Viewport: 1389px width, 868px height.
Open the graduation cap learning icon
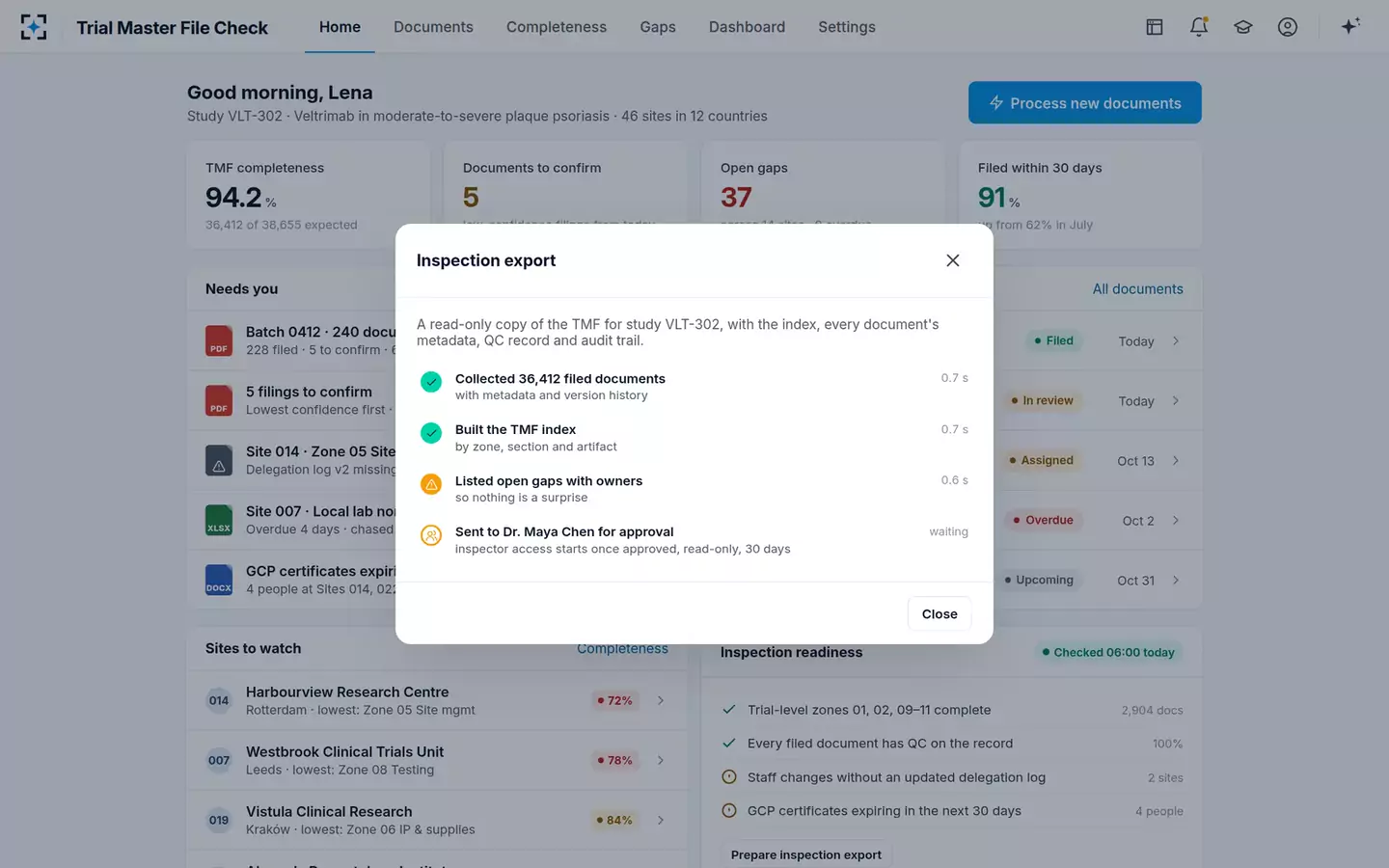(x=1243, y=27)
